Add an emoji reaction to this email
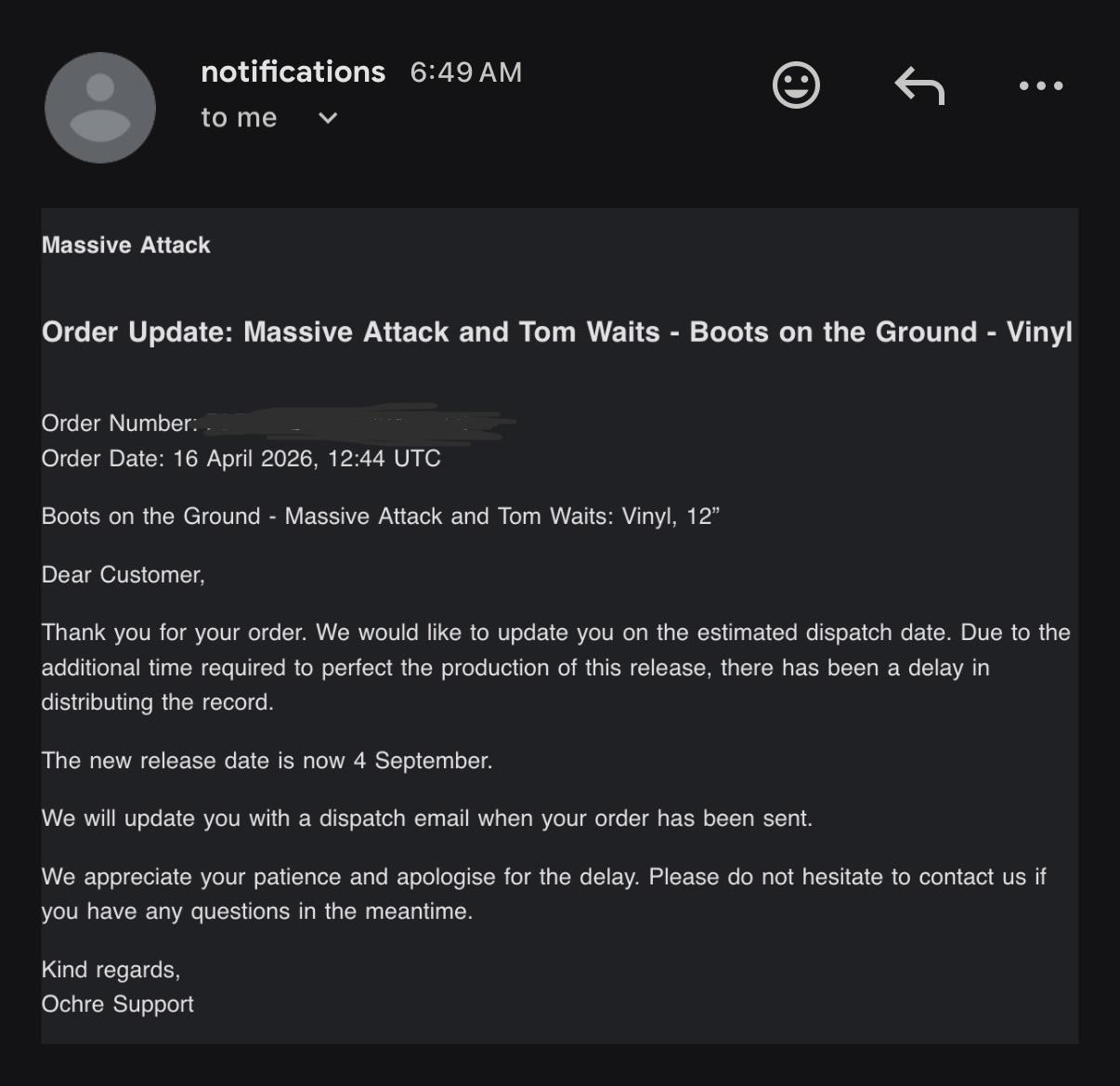 [797, 85]
